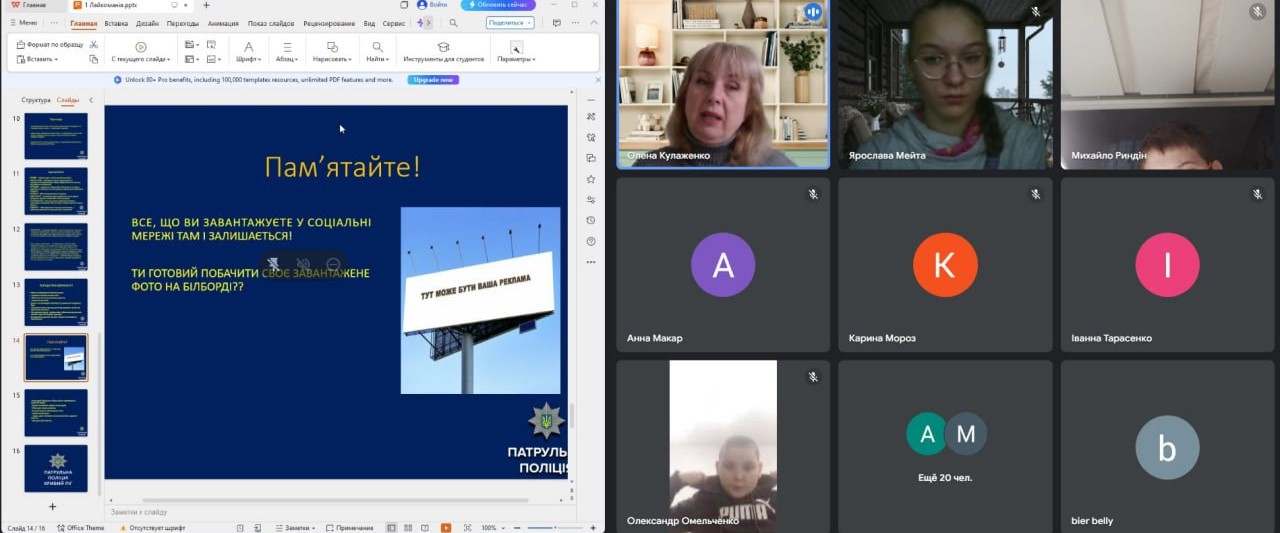
Task: Open Student Tools (Инструменты для студентов)
Action: pos(443,52)
